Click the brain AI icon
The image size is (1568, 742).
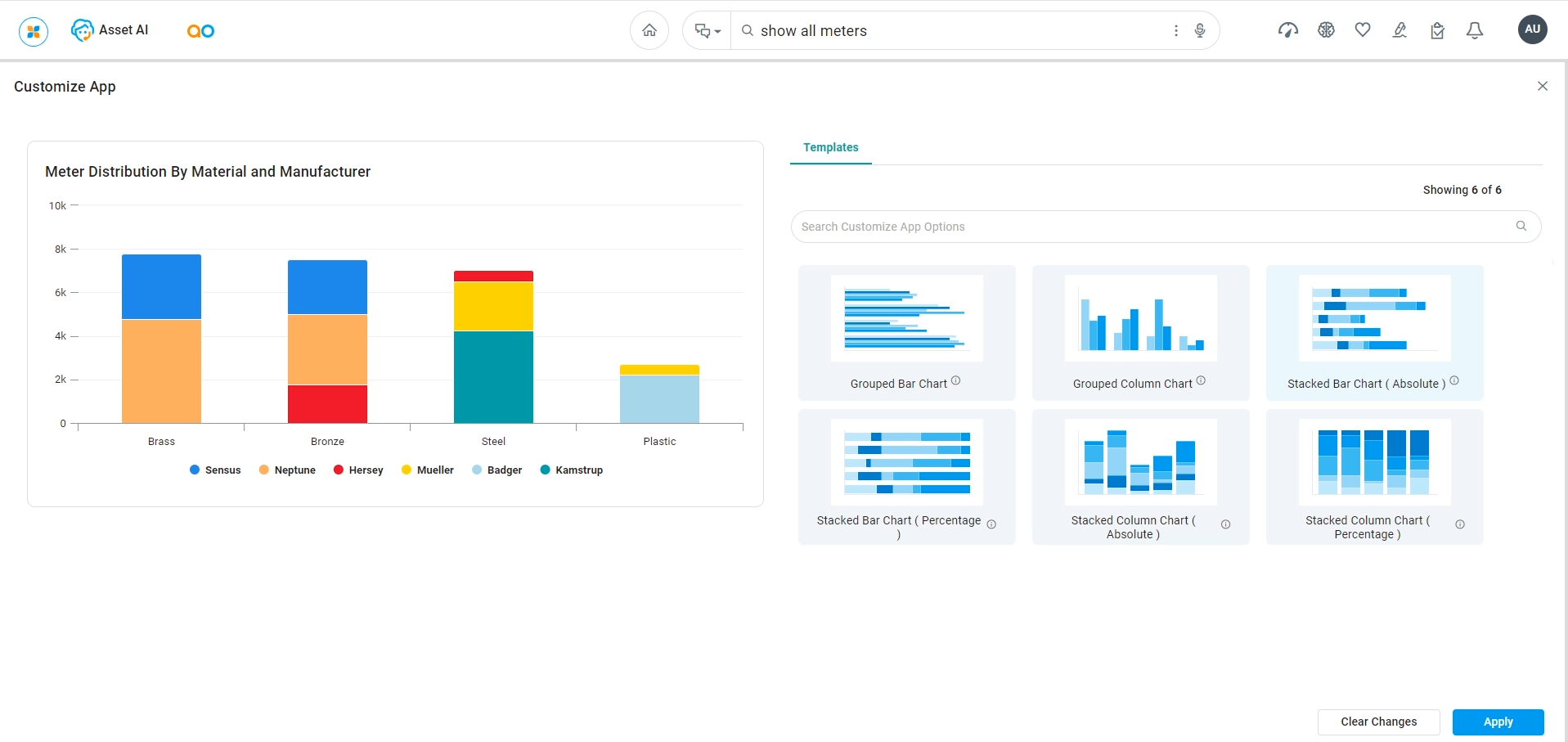pos(1326,30)
